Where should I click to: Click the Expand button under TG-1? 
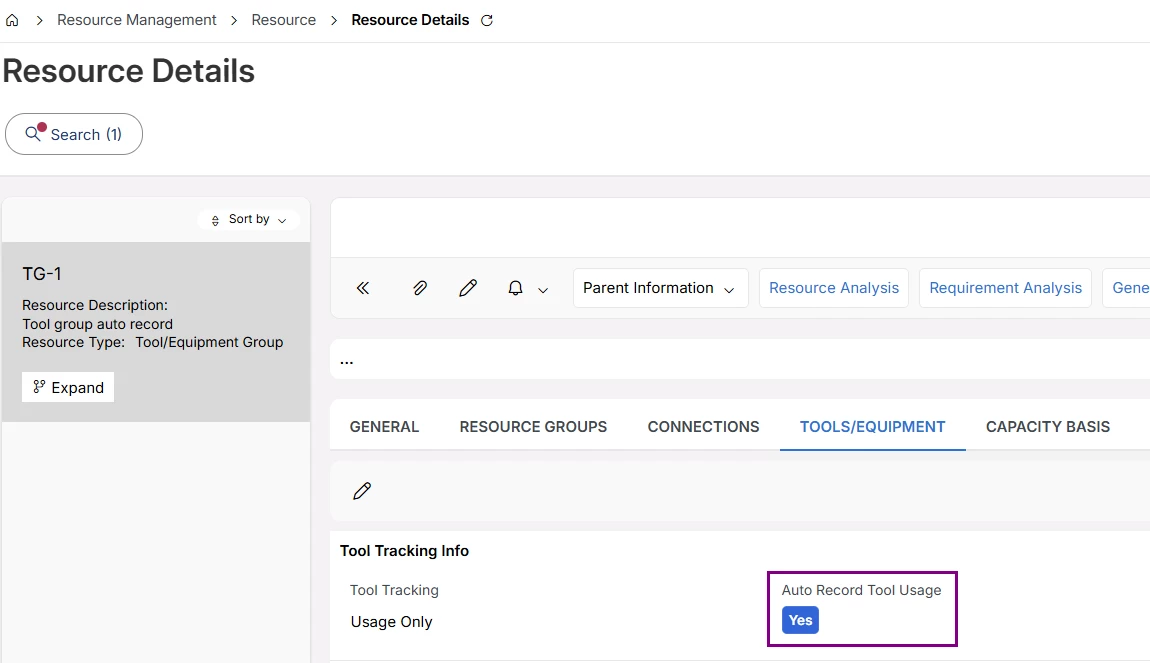coord(68,387)
